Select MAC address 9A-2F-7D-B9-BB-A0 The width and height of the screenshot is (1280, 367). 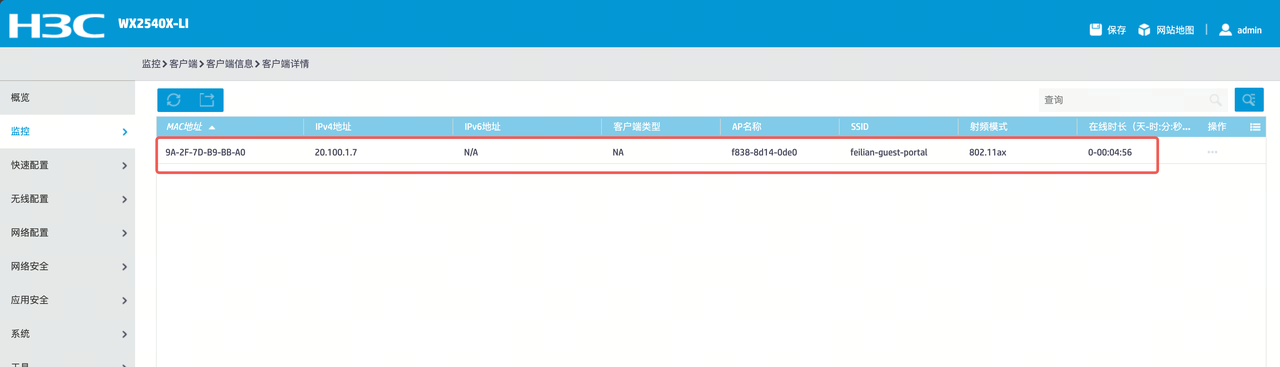(x=205, y=153)
